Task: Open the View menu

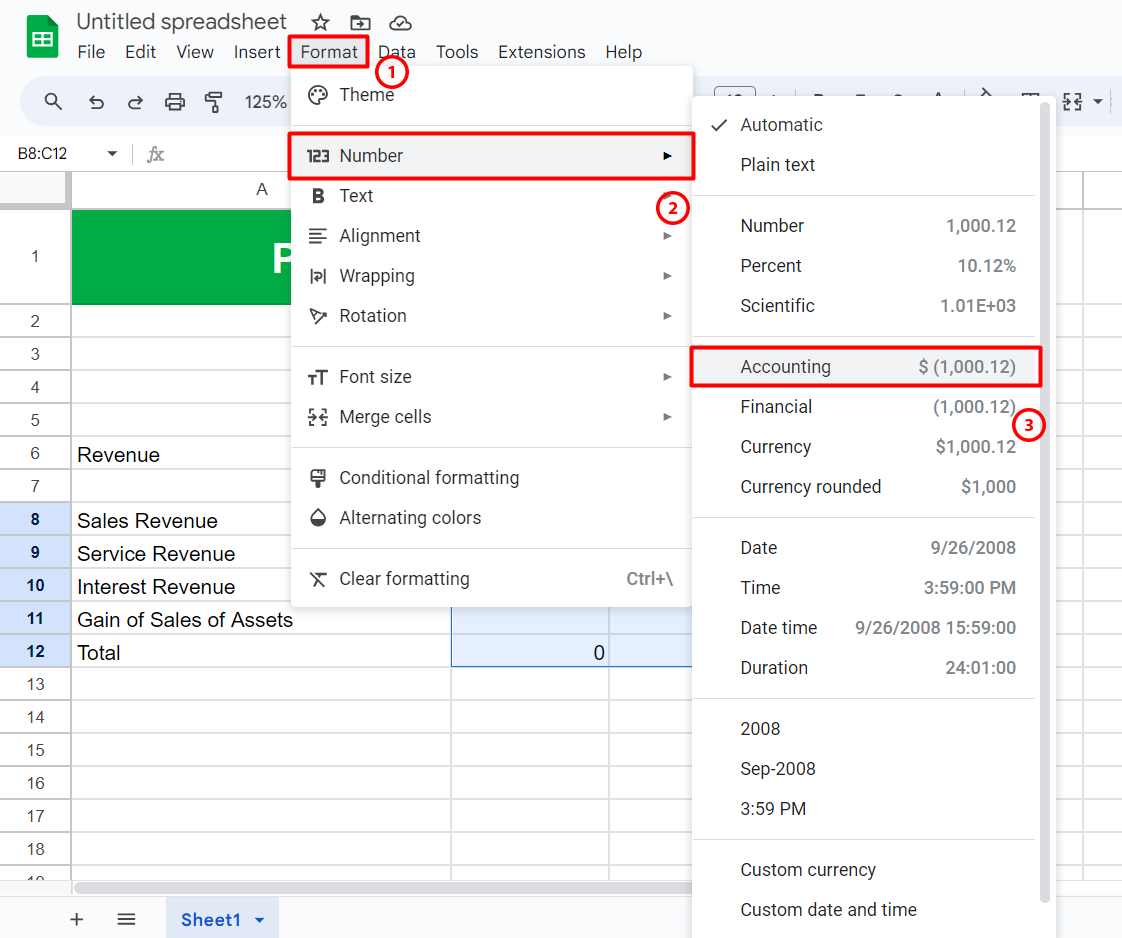Action: pos(195,52)
